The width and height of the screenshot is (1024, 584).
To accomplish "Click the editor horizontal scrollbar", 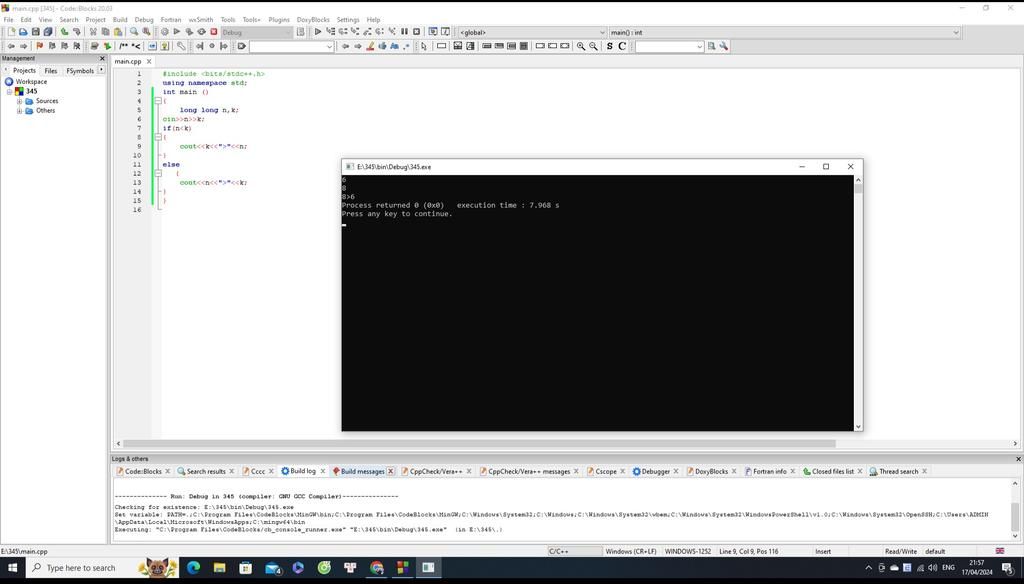I will point(479,444).
